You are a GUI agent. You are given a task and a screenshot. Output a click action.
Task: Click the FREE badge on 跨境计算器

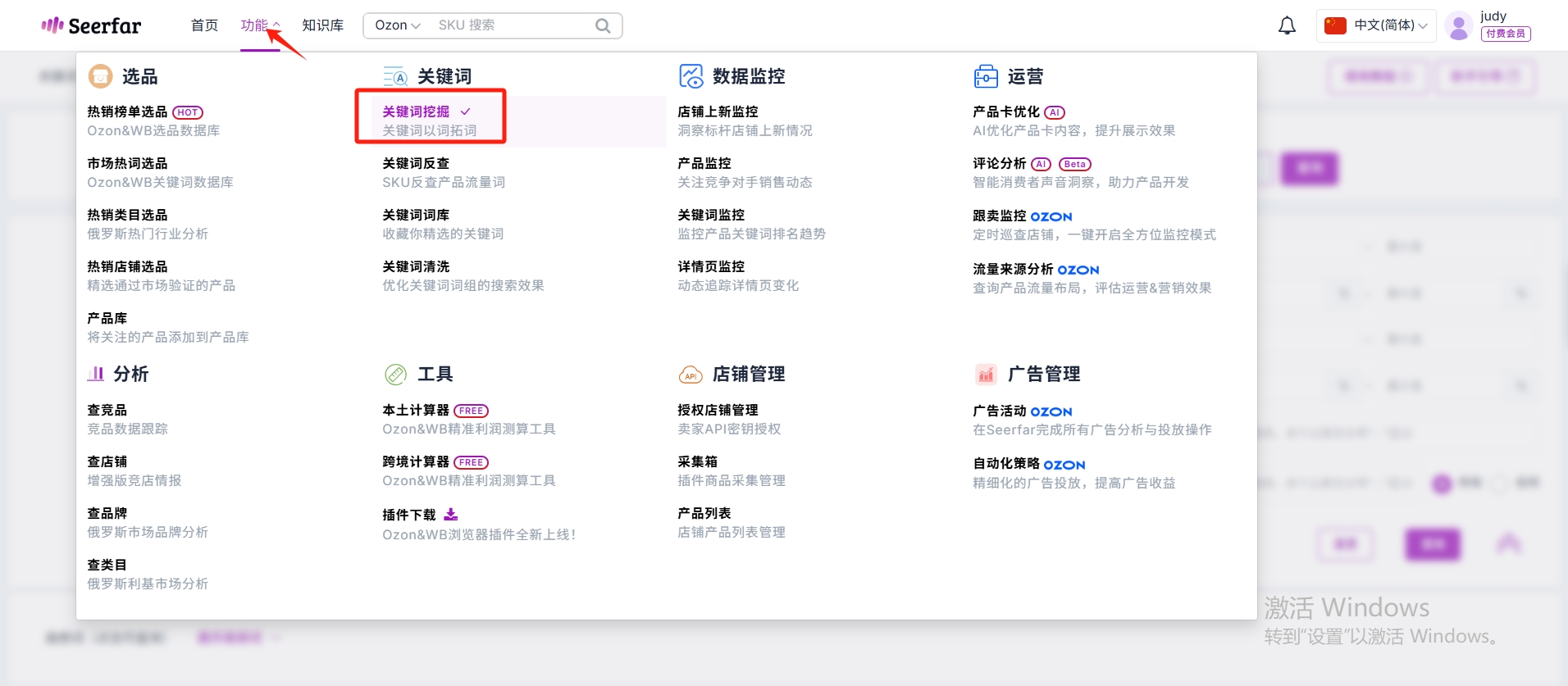[x=471, y=462]
